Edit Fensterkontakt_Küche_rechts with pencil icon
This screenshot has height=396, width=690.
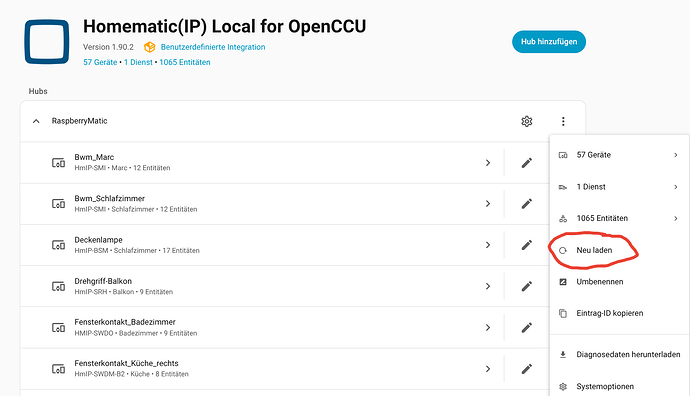[527, 369]
